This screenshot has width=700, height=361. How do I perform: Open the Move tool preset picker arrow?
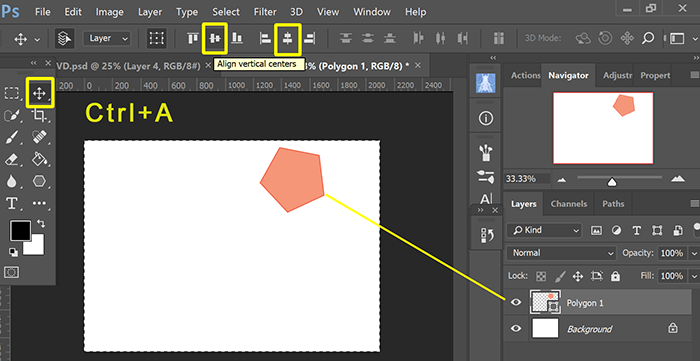[37, 39]
